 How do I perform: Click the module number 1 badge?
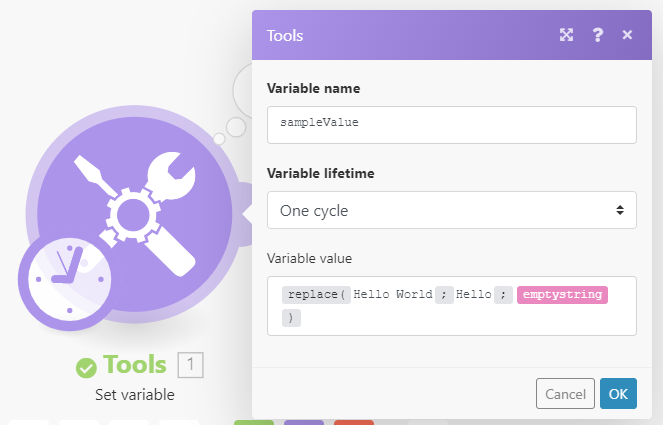coord(190,365)
